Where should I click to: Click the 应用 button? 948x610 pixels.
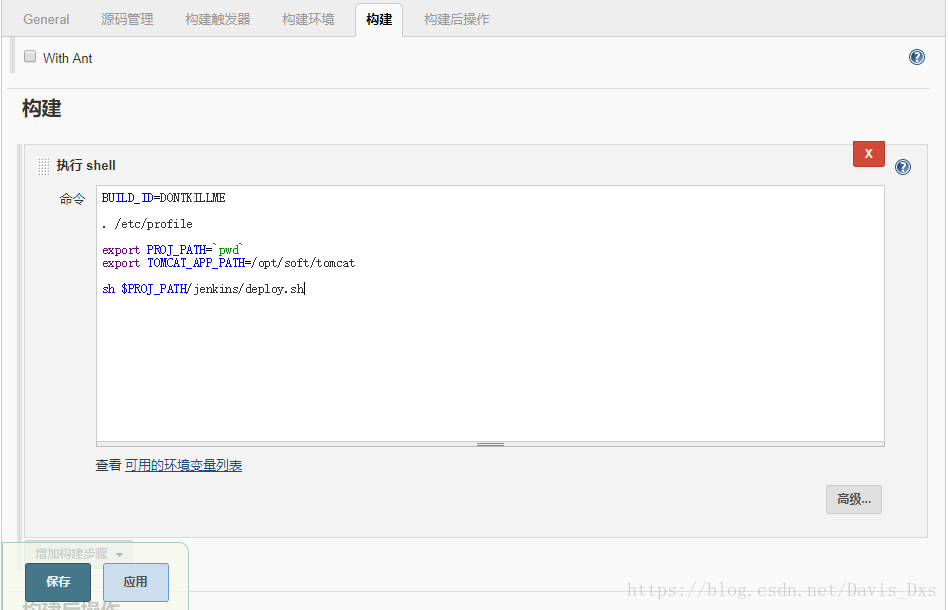pos(135,582)
